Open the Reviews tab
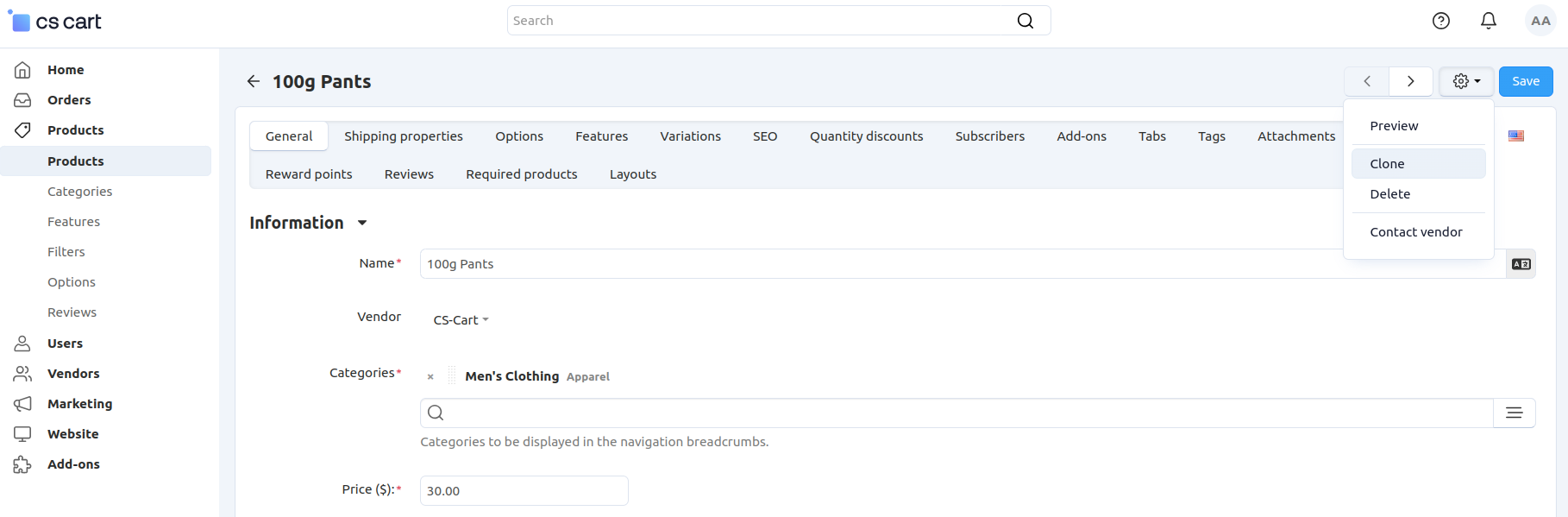Viewport: 1568px width, 517px height. [409, 174]
